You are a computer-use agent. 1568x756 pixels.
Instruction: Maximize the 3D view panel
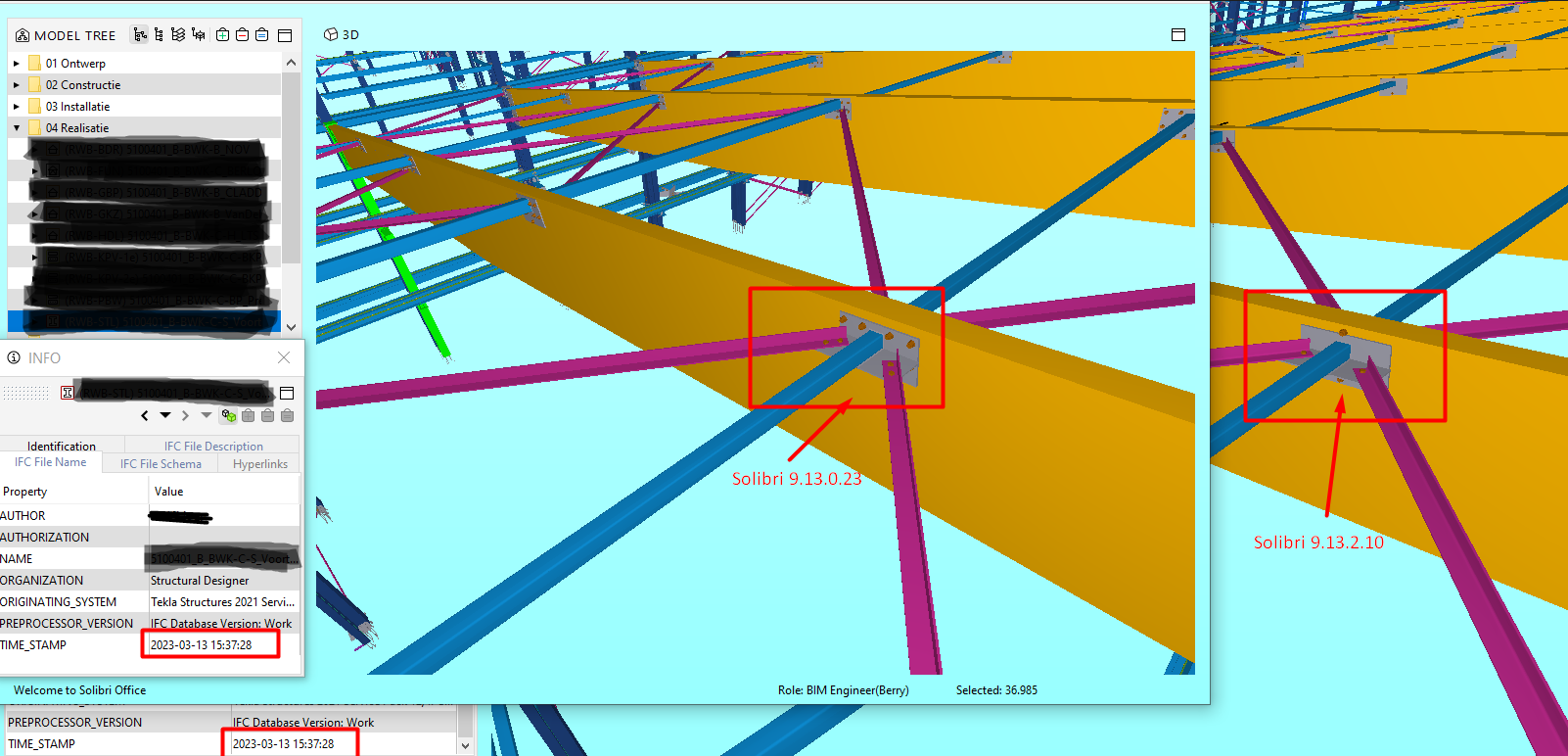point(1178,34)
